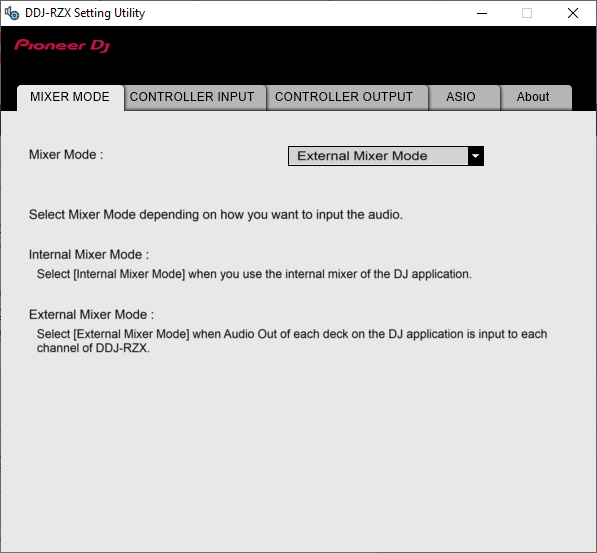Select the External Mixer Mode combo box
This screenshot has height=553, width=597.
click(386, 156)
